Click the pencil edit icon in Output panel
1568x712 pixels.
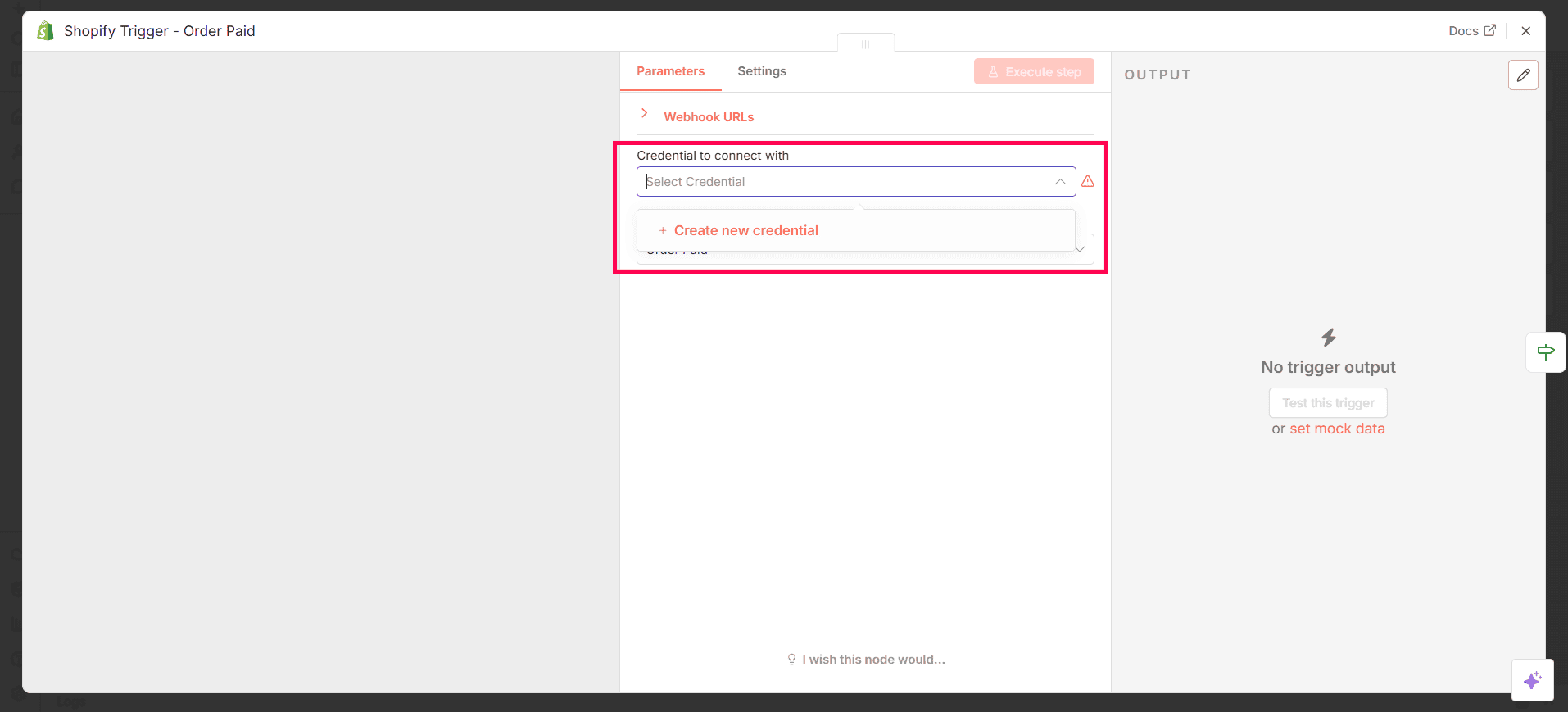coord(1523,75)
